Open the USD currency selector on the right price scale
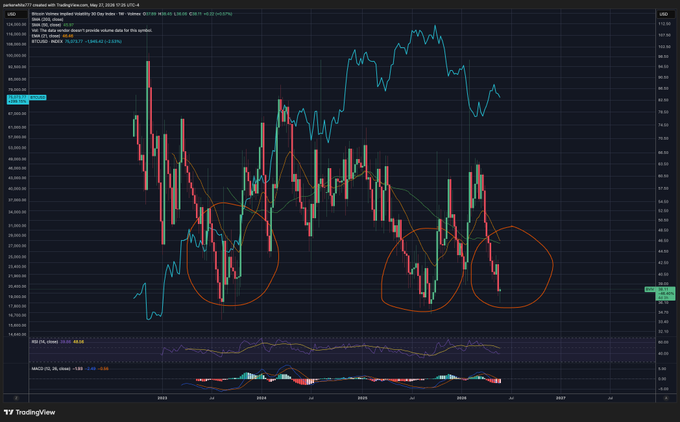The image size is (680, 422). tap(664, 14)
